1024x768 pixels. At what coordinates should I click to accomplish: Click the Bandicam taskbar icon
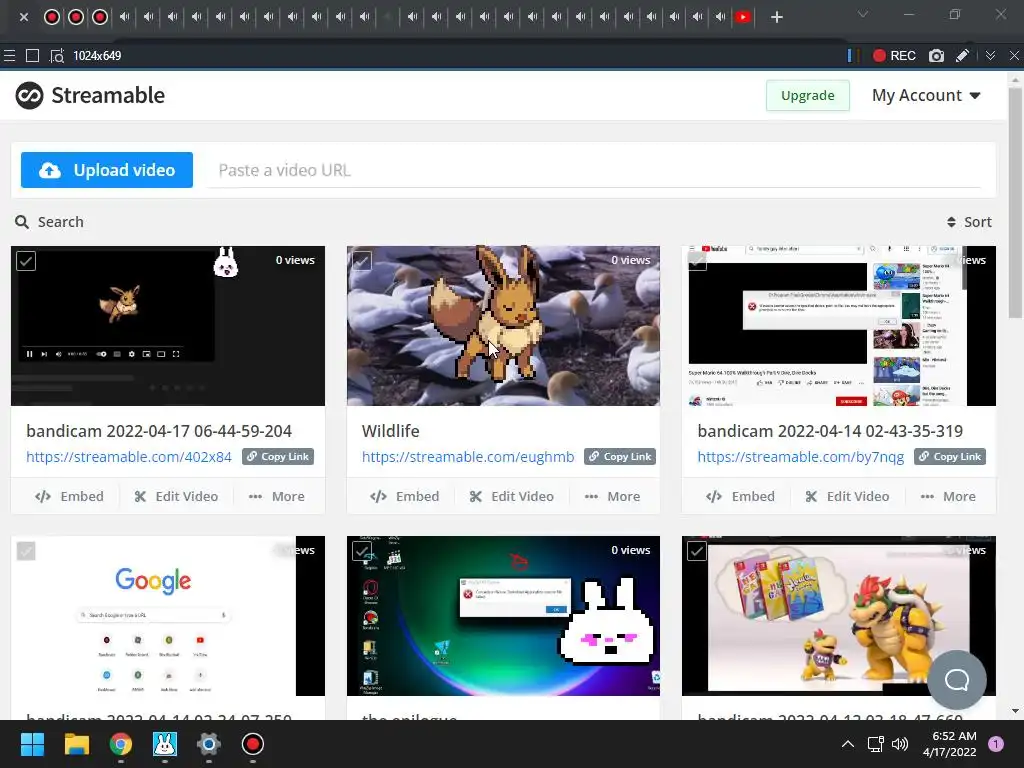(253, 744)
